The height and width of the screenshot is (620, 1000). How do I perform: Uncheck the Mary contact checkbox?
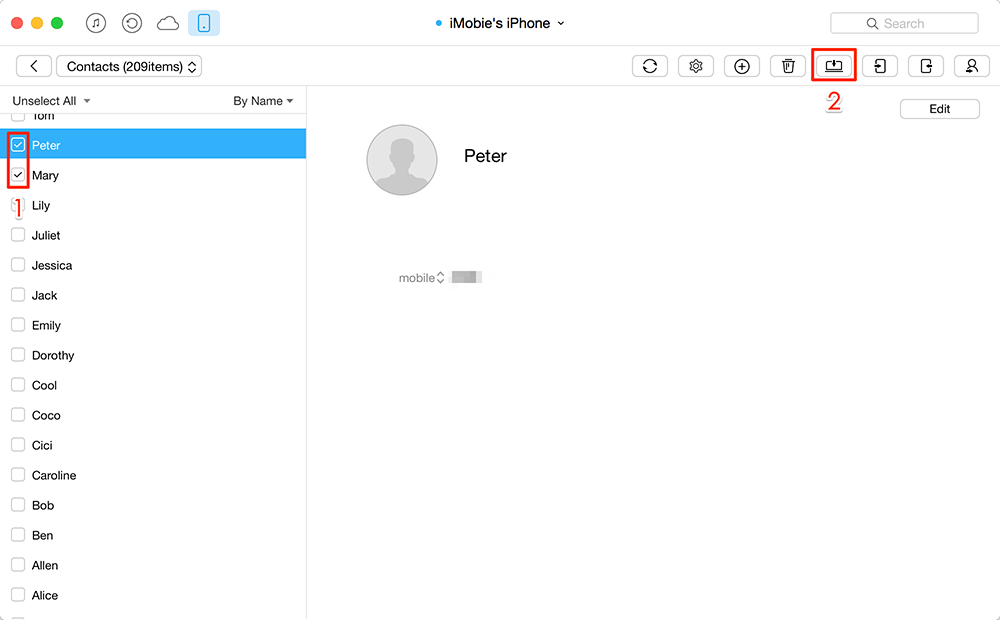pos(18,175)
